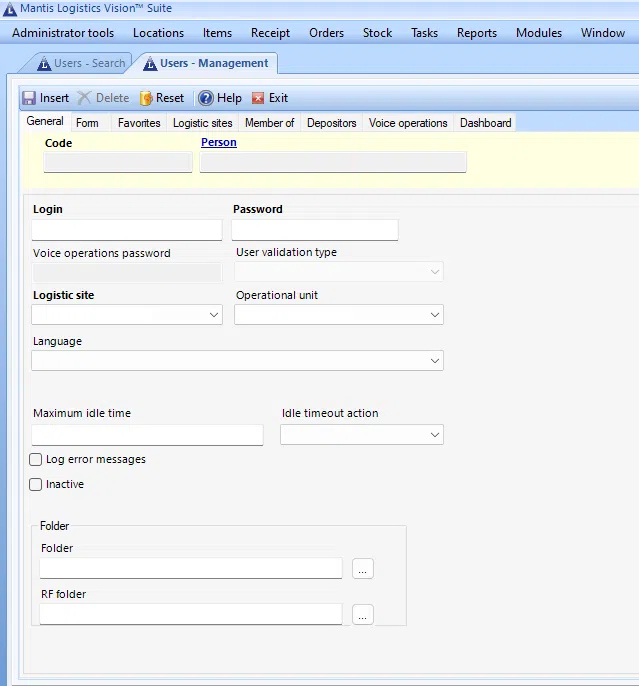639x686 pixels.
Task: Click the Users - Search tab icon
Action: 44,64
